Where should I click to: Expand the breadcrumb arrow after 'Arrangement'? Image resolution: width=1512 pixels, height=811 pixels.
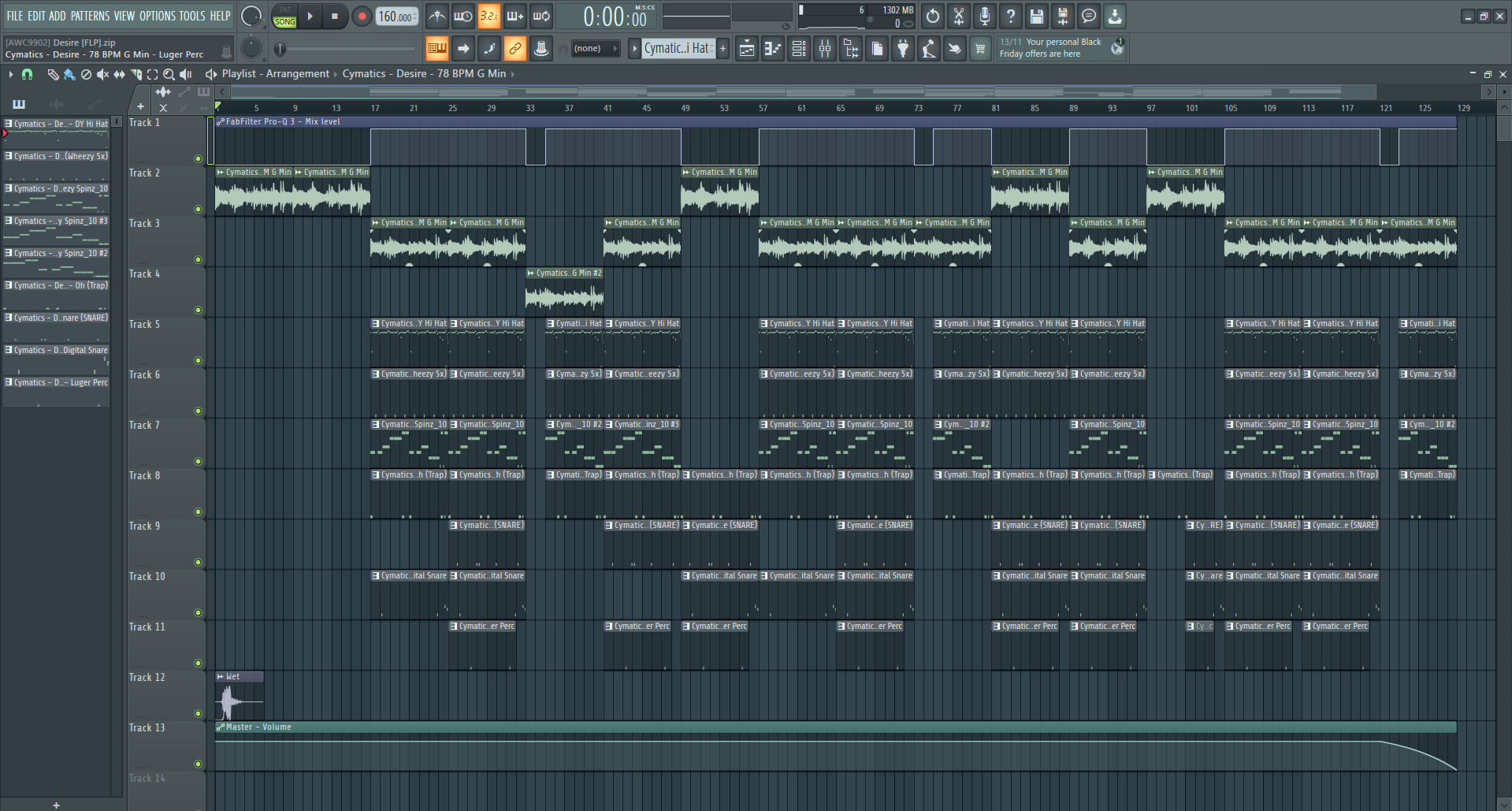(336, 74)
